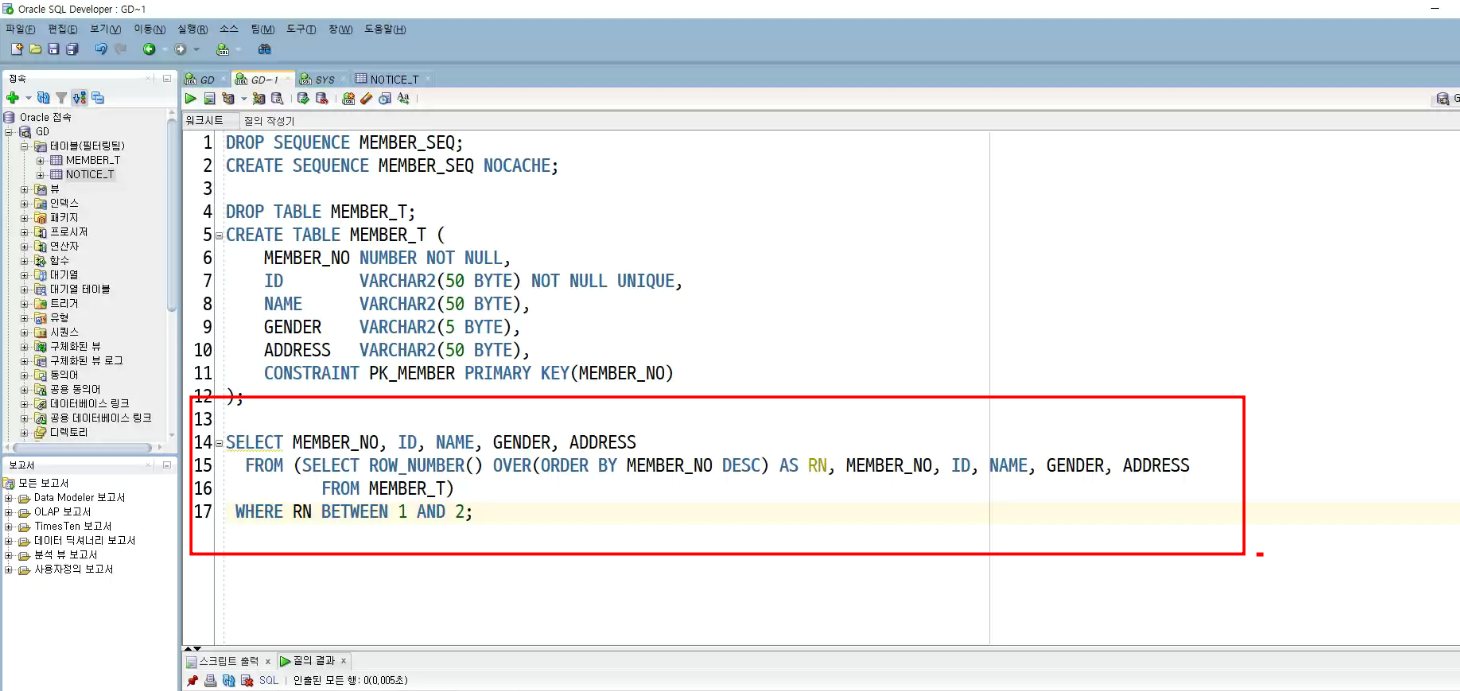The height and width of the screenshot is (691, 1460).
Task: Click the gray Forward navigation icon
Action: click(181, 49)
